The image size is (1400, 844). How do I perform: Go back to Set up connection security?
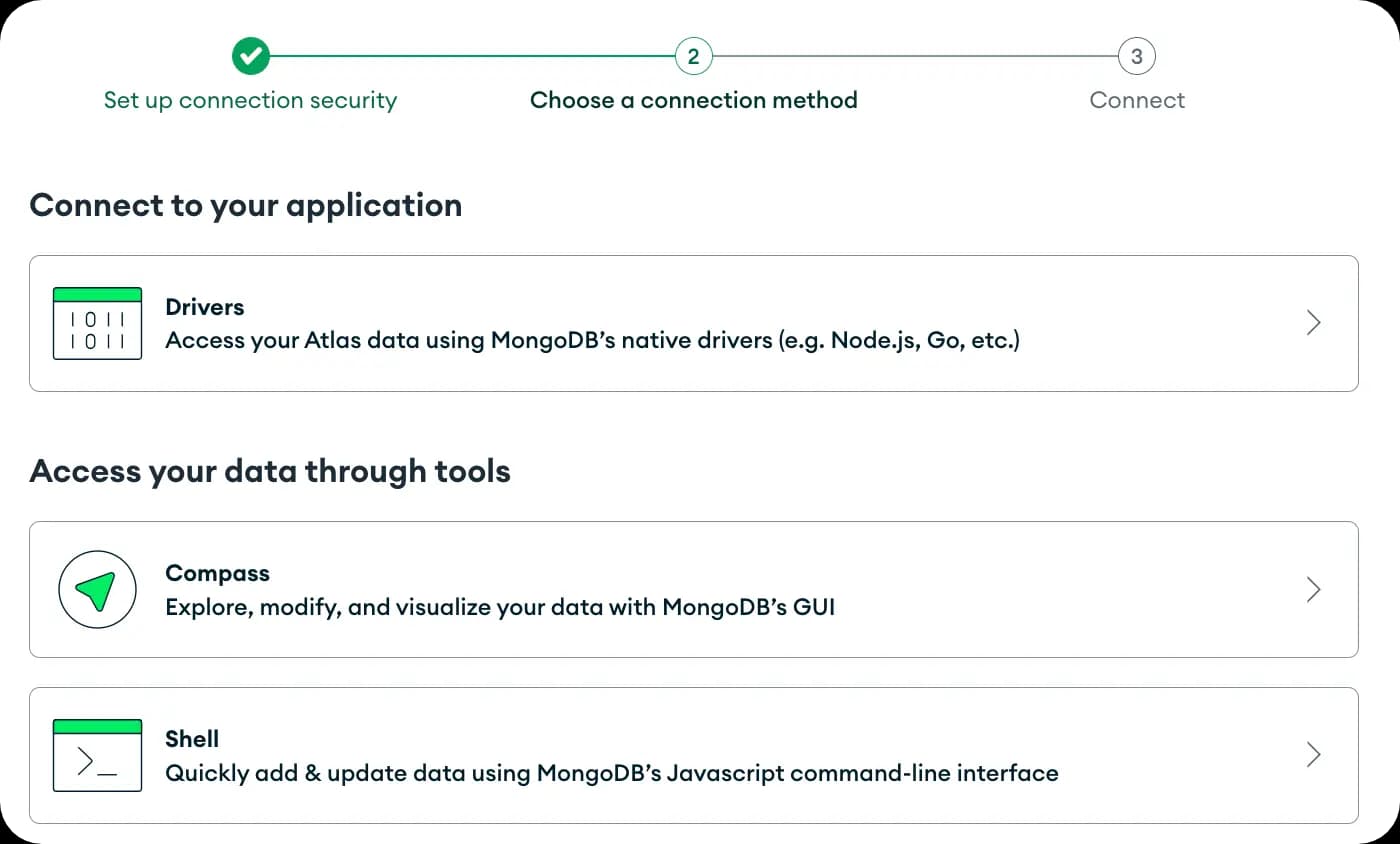[x=250, y=100]
